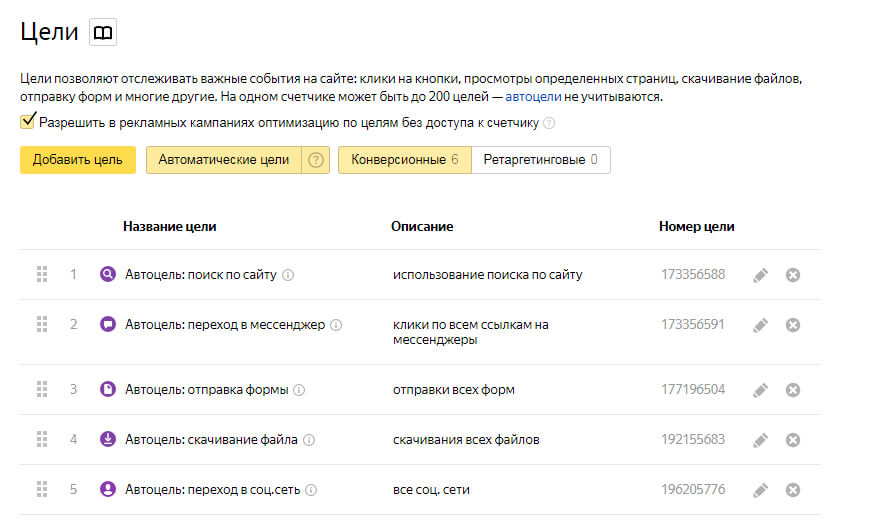The height and width of the screenshot is (531, 888).
Task: Switch to Ретаргетинговые 0 tab
Action: point(540,160)
